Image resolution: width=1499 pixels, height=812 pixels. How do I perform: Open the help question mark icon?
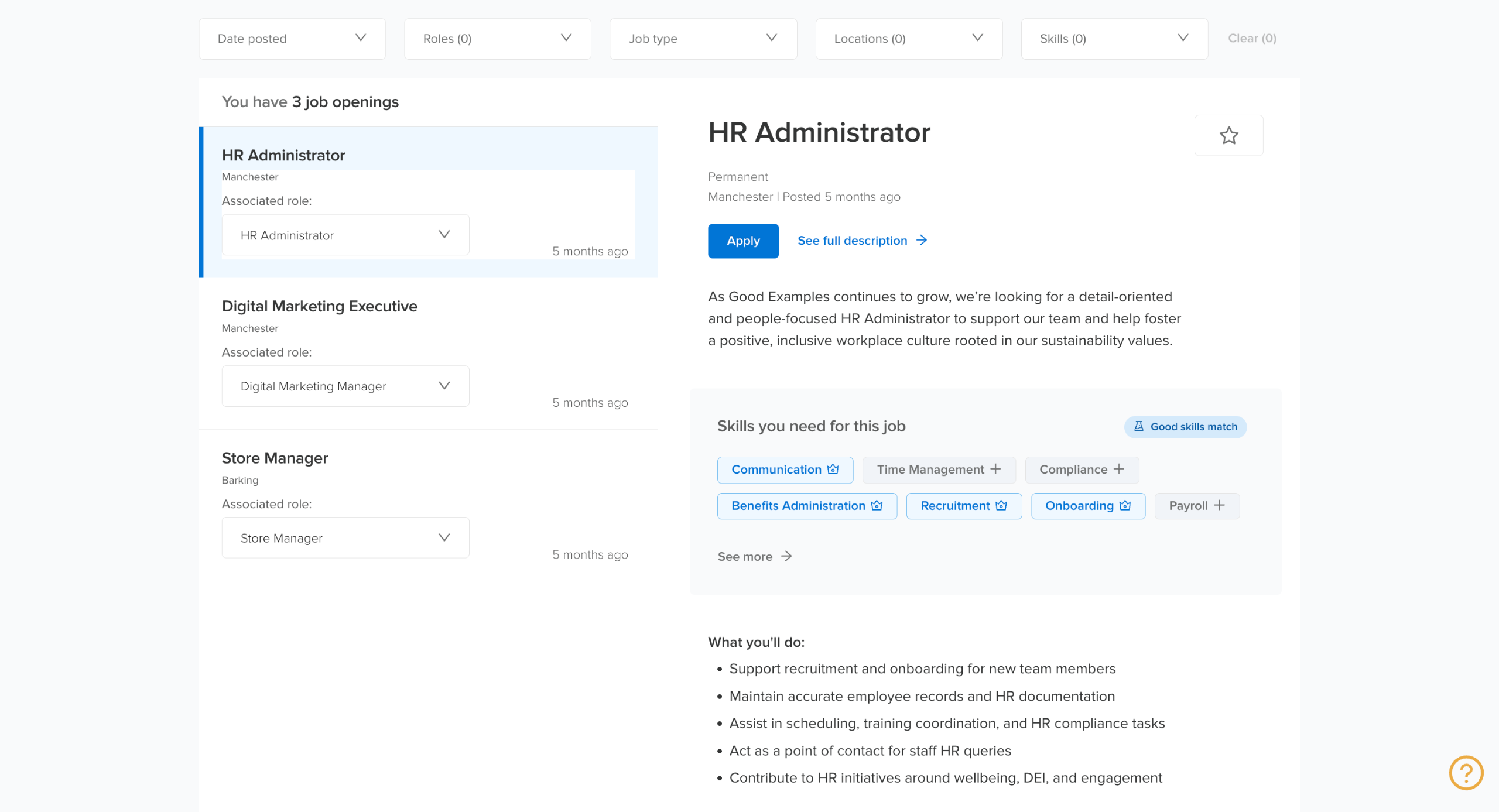coord(1466,772)
